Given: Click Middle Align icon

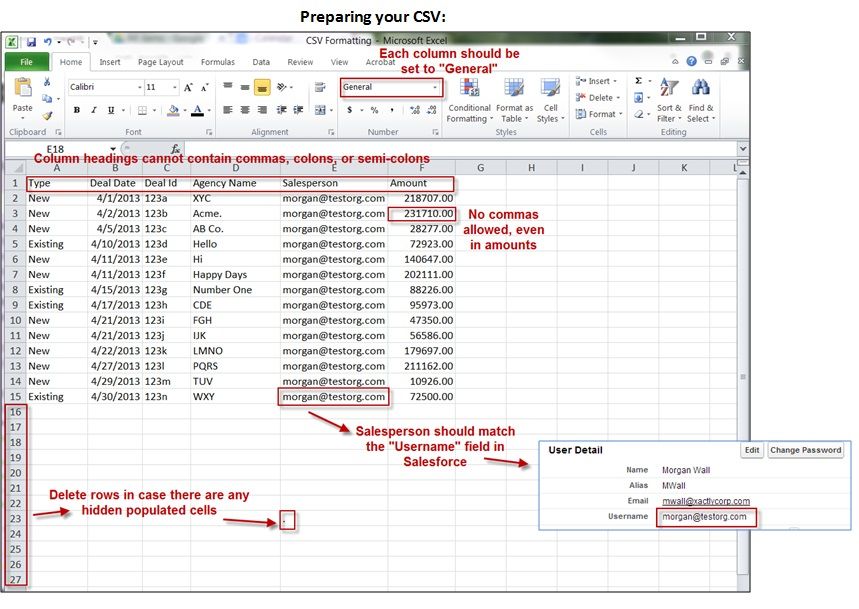Looking at the screenshot, I should tap(245, 87).
